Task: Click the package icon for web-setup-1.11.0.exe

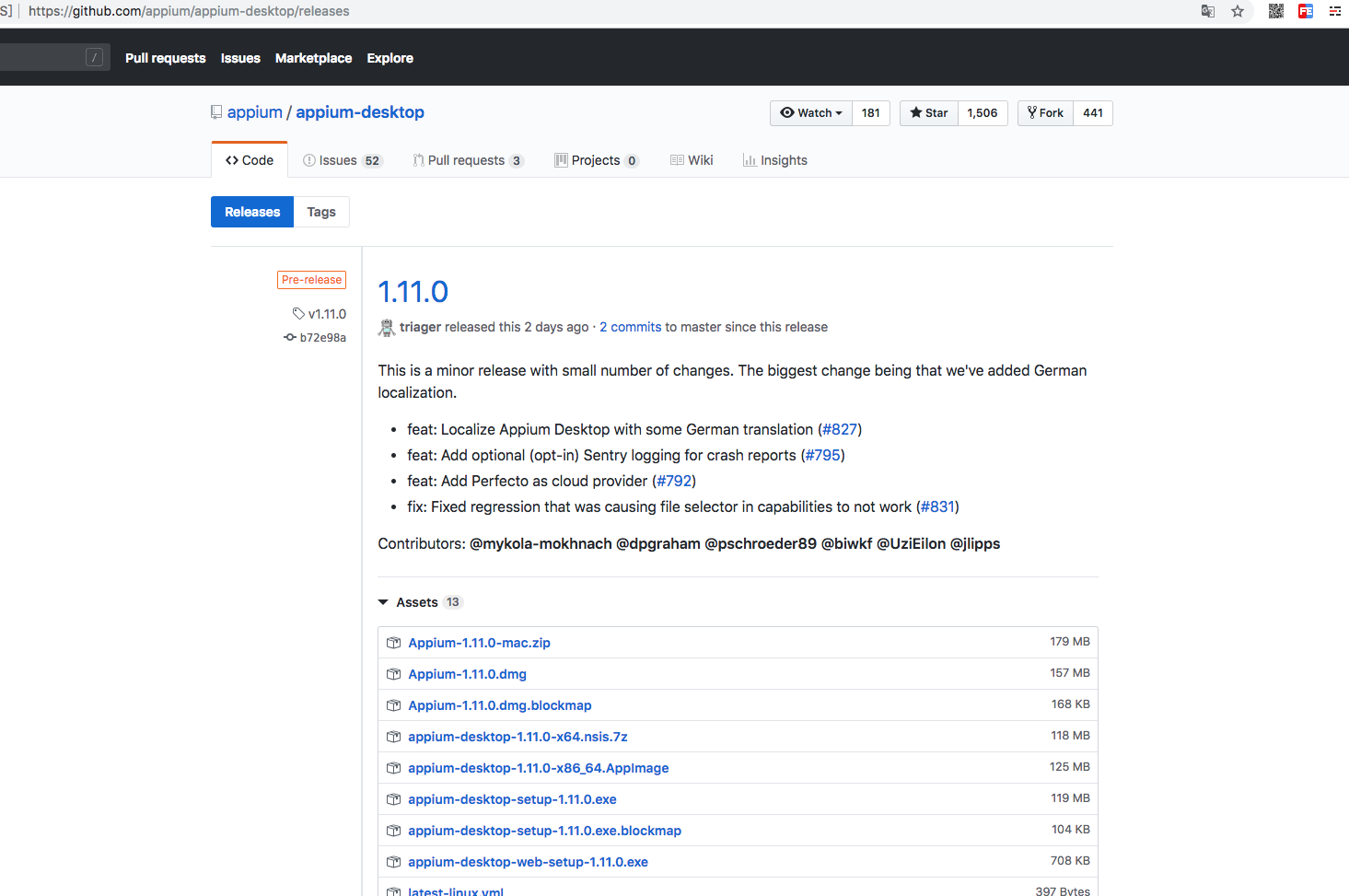Action: click(x=393, y=862)
